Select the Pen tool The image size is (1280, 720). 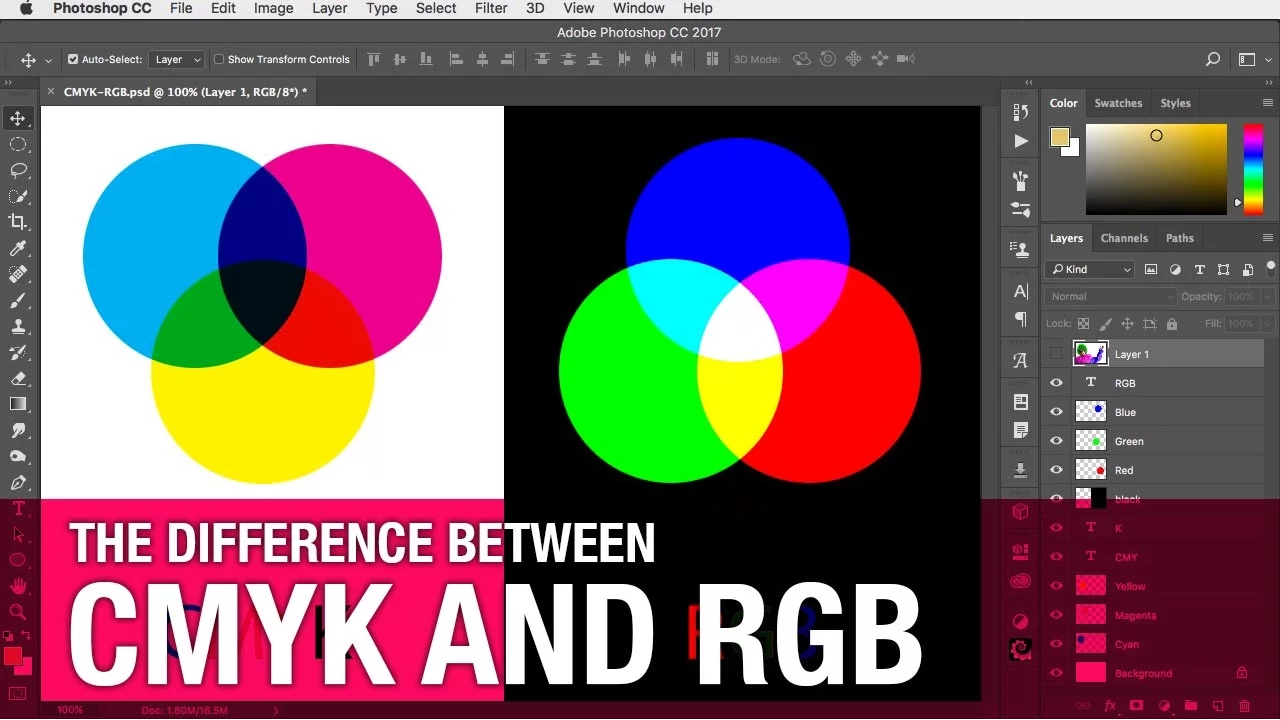[18, 482]
